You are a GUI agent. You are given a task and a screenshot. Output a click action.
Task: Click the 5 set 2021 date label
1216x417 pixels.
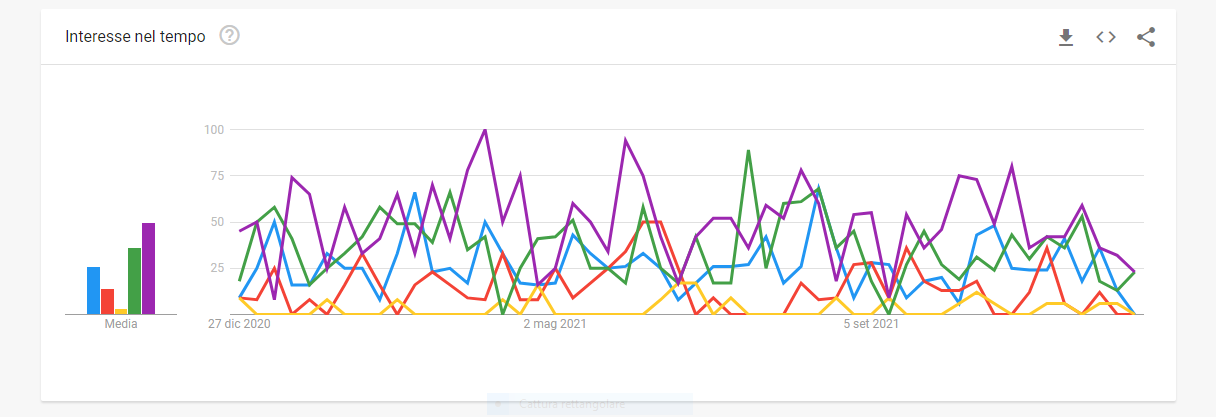(871, 324)
